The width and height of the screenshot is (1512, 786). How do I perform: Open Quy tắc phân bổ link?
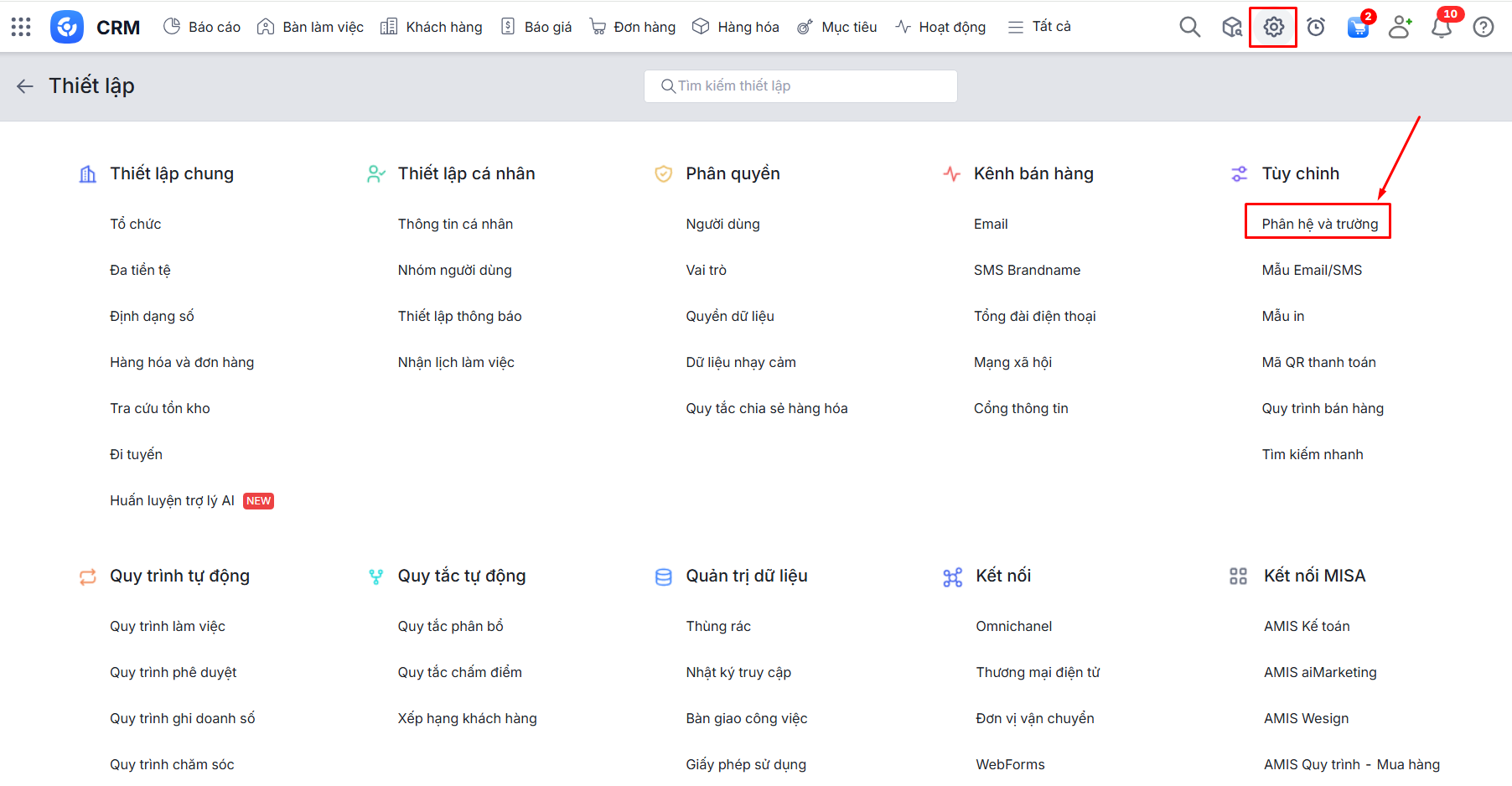tap(450, 626)
